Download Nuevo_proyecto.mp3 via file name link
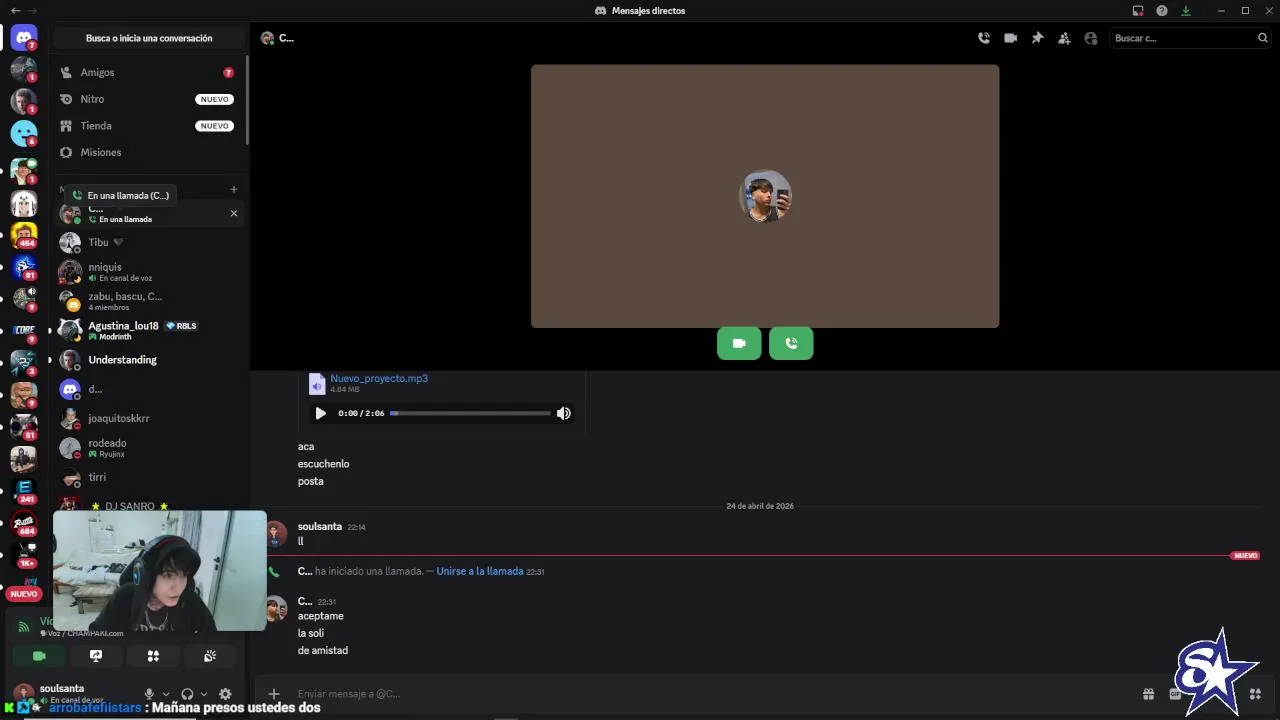The image size is (1280, 720). [379, 378]
